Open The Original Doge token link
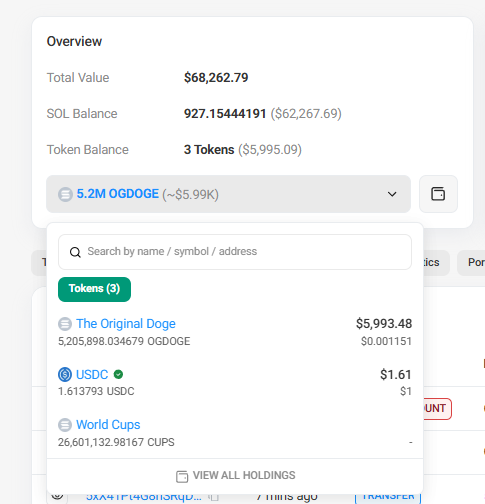This screenshot has width=485, height=504. 126,324
